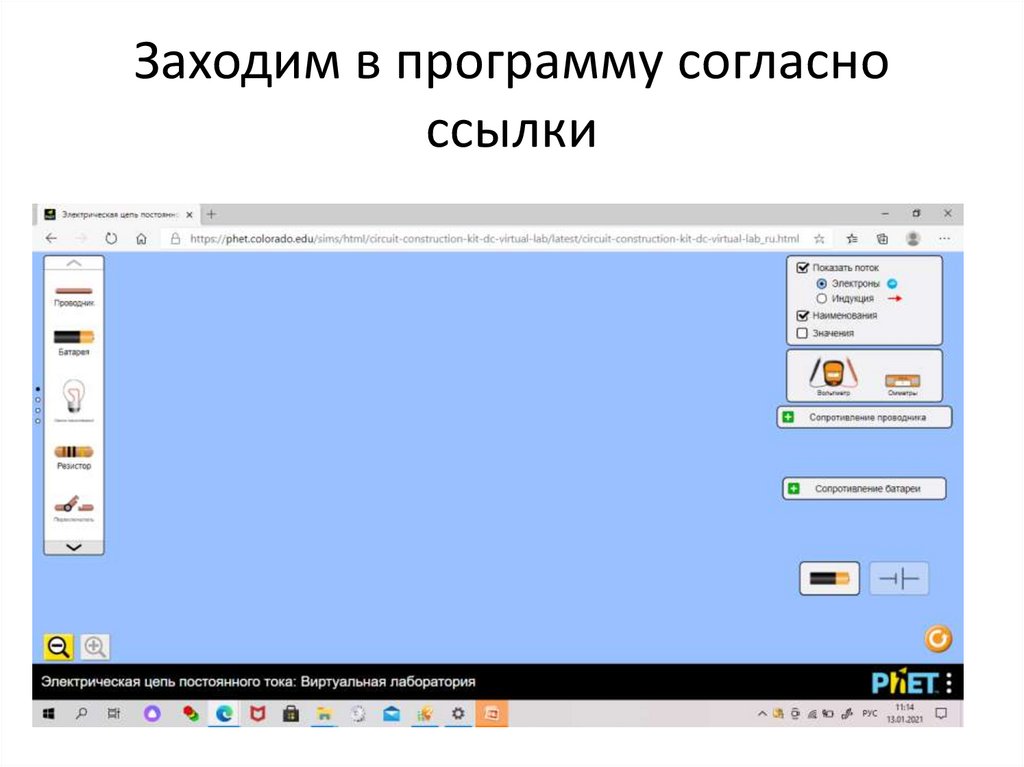The image size is (1024, 767).
Task: Open a new browser tab
Action: point(211,214)
